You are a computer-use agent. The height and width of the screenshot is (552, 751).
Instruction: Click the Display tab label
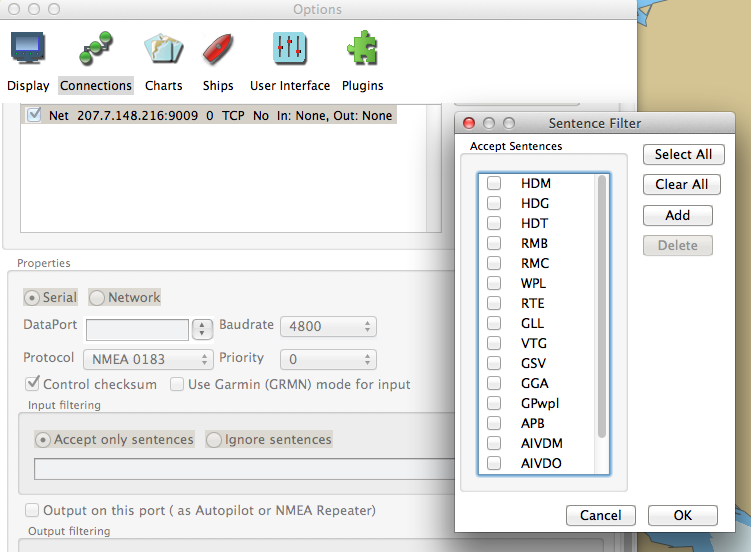click(x=28, y=86)
